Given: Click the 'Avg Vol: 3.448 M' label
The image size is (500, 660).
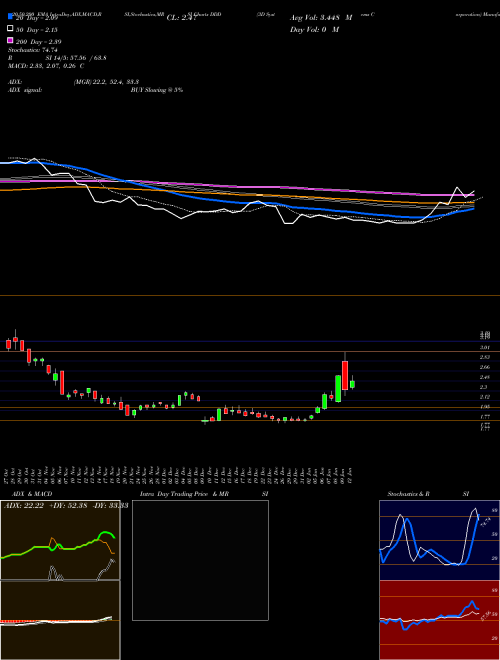Looking at the screenshot, I should pos(321,18).
